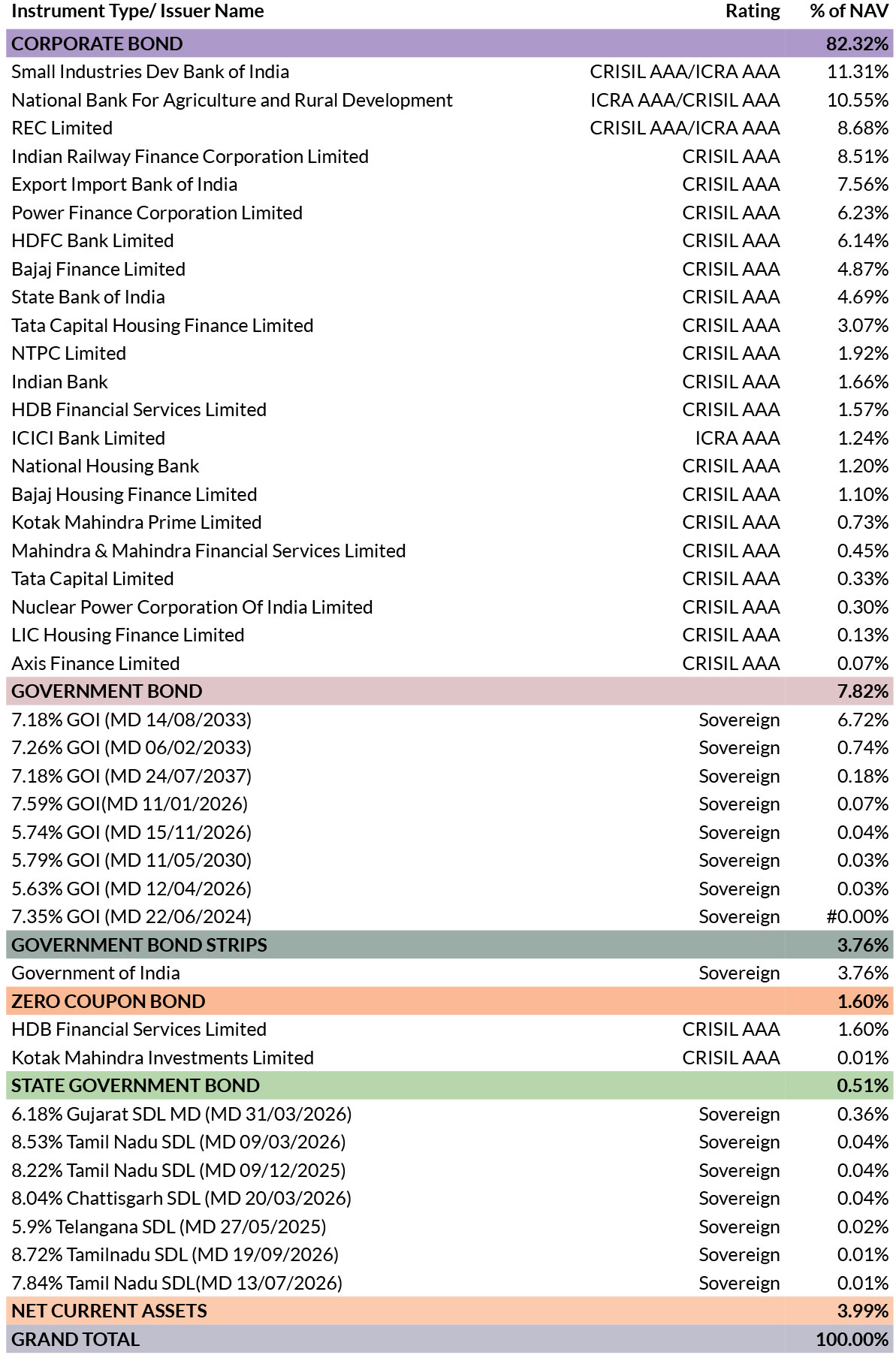Click the STATE GOVERNMENT BOND header
The height and width of the screenshot is (1361, 896).
(x=449, y=1085)
